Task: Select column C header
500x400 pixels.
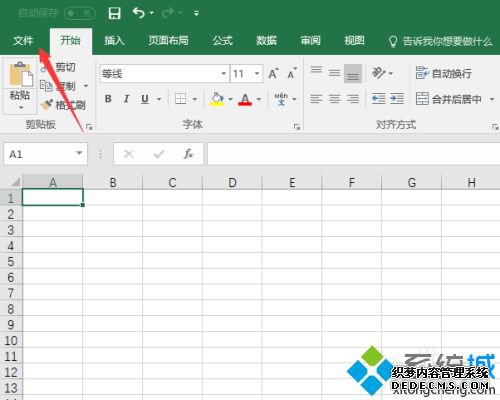Action: point(172,182)
